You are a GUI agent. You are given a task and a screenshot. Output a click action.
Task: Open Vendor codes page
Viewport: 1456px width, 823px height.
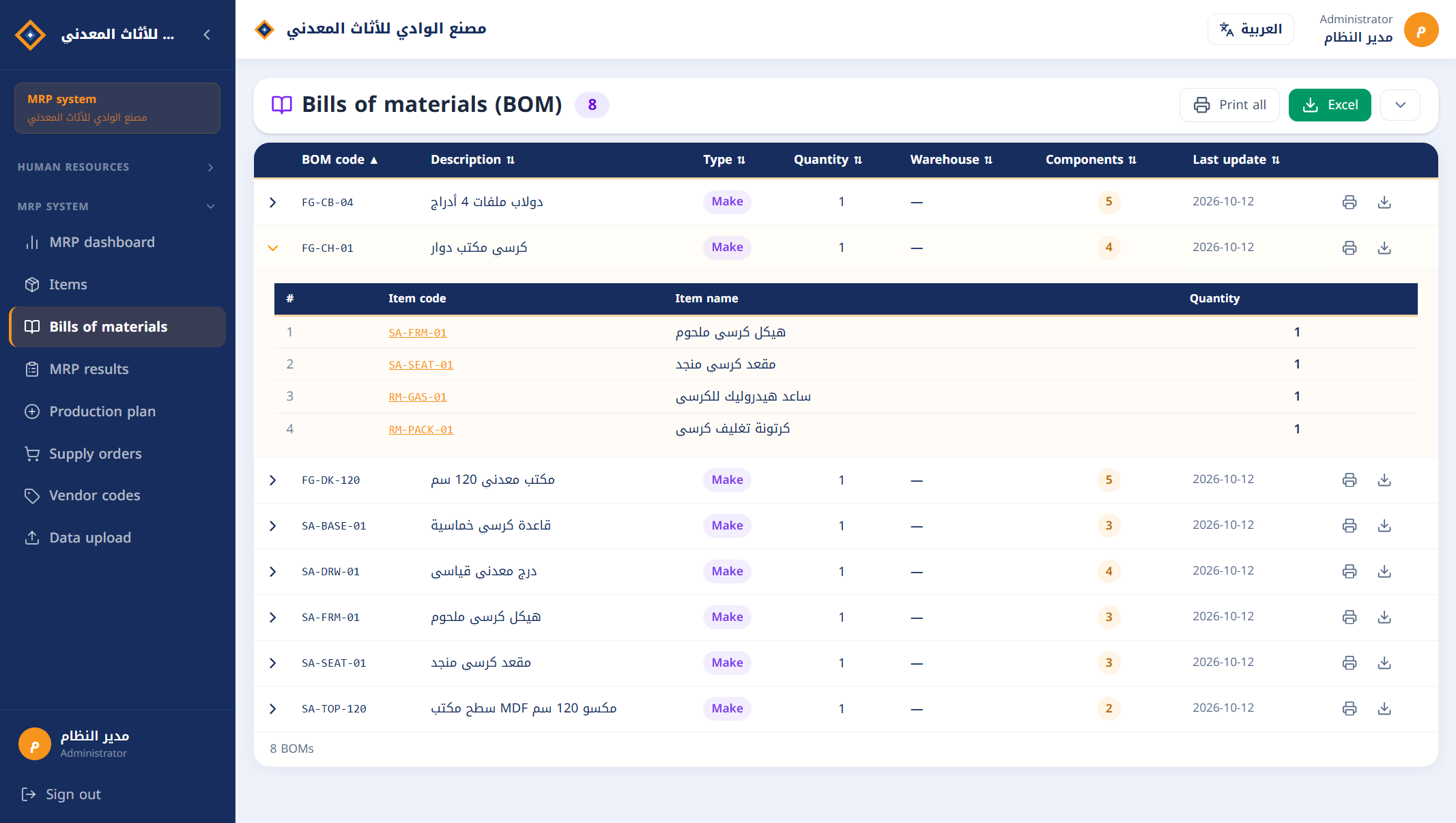[x=117, y=495]
